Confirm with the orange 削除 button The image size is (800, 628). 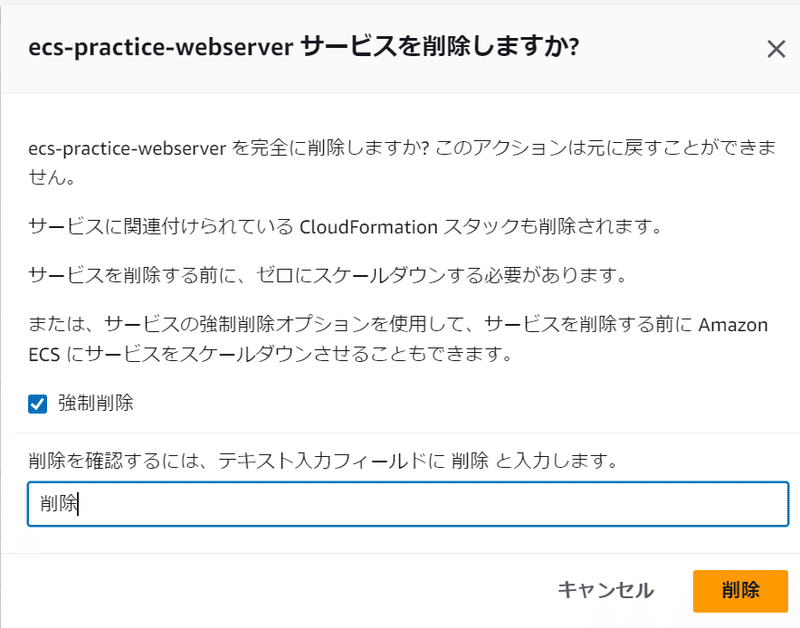click(740, 590)
